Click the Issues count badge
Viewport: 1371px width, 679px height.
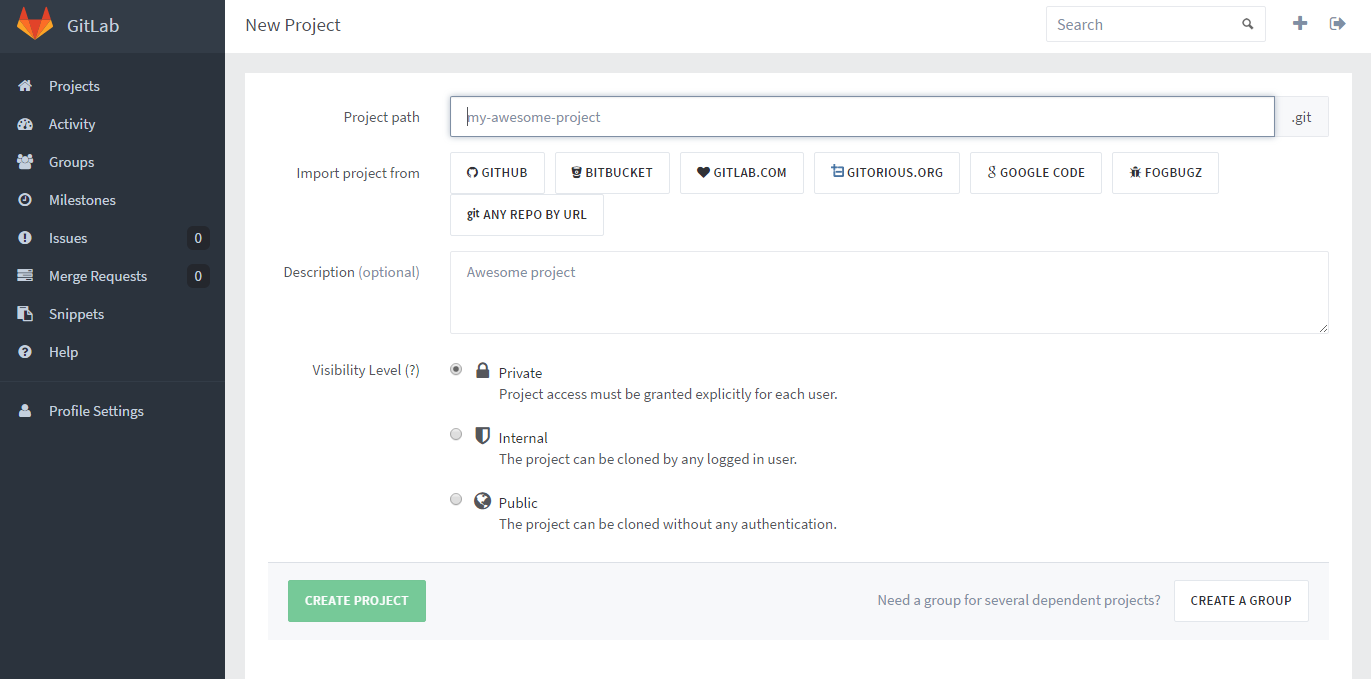[x=198, y=238]
